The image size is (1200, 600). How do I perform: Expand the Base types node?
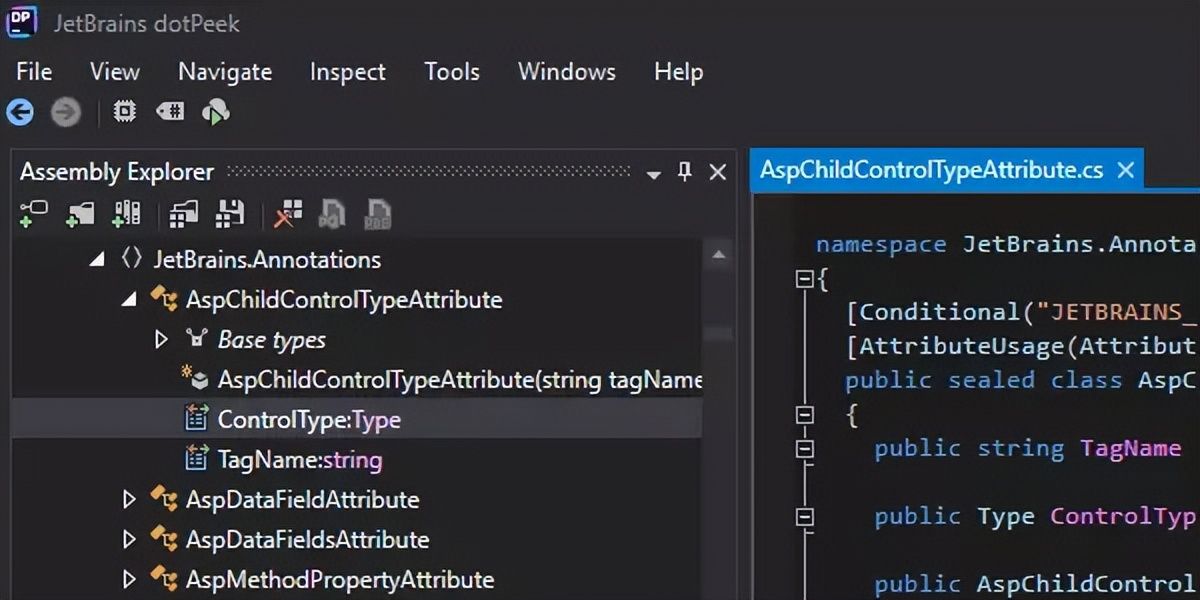point(162,339)
